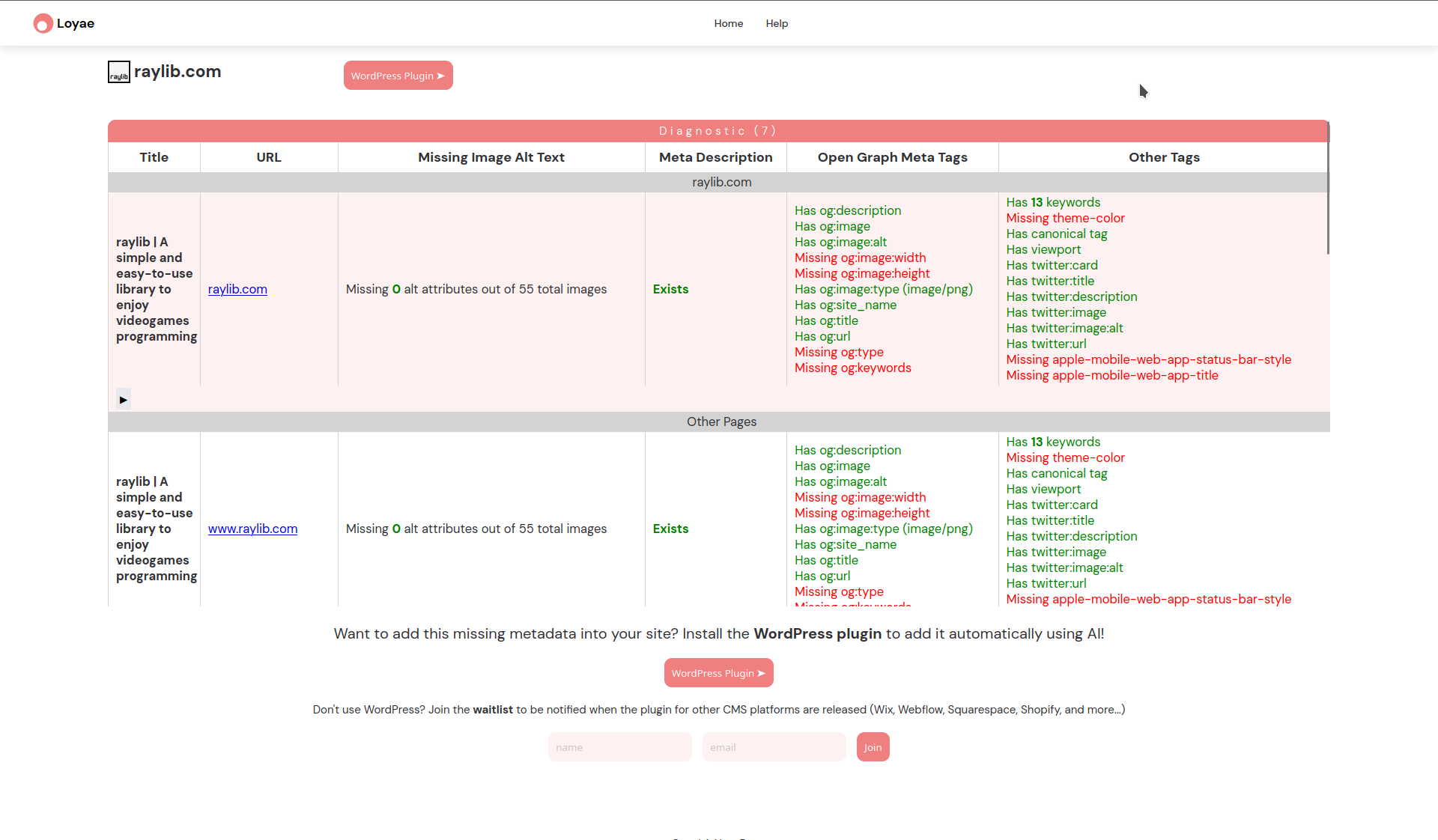This screenshot has height=840, width=1438.
Task: Click first row Missing og:image:width text
Action: [860, 258]
